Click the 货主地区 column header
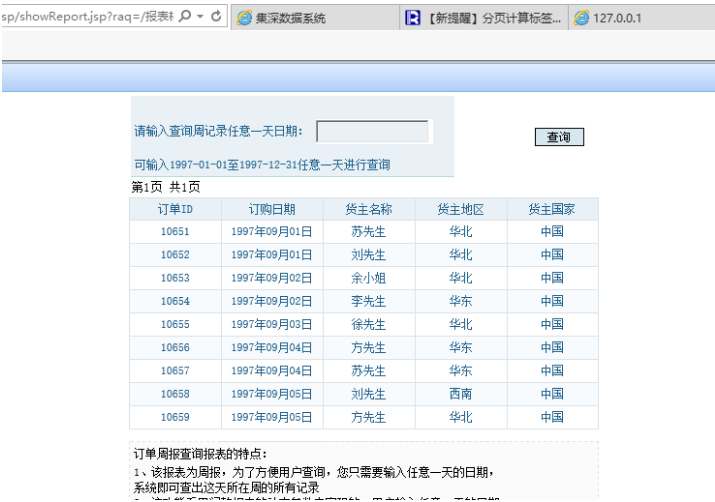This screenshot has width=715, height=502. tap(460, 209)
